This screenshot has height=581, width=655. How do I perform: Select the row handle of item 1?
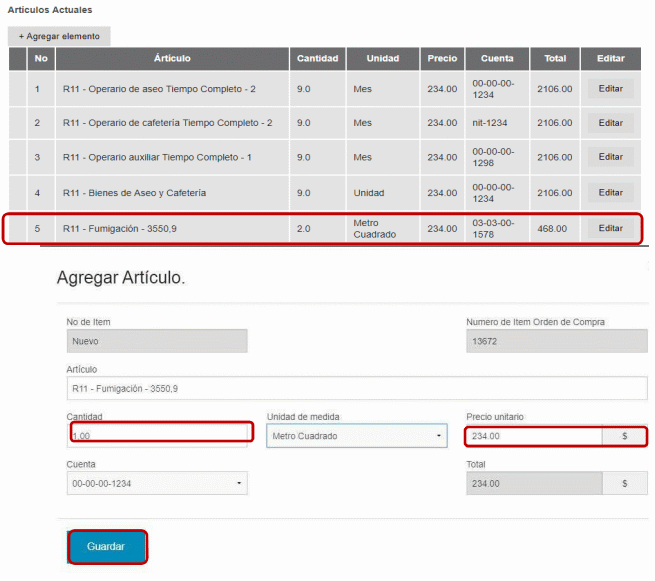tap(17, 89)
